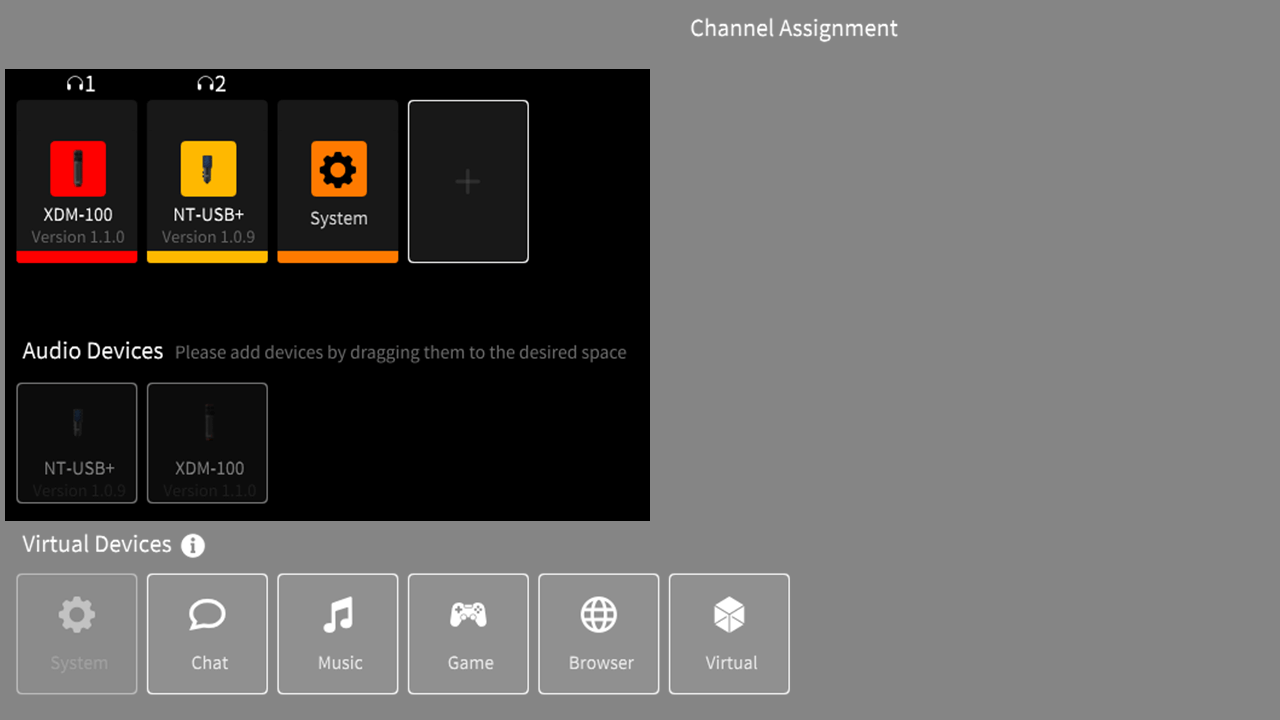The width and height of the screenshot is (1280, 720).
Task: Click the Channel Assignment title
Action: coord(794,28)
